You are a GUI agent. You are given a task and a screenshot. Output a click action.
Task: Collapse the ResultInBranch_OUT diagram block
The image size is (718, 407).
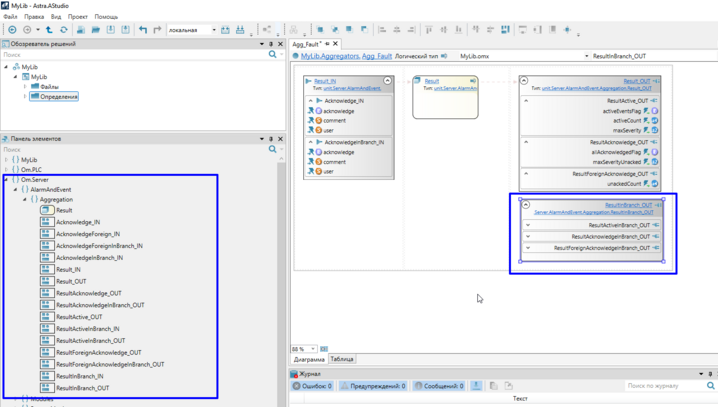pos(526,204)
